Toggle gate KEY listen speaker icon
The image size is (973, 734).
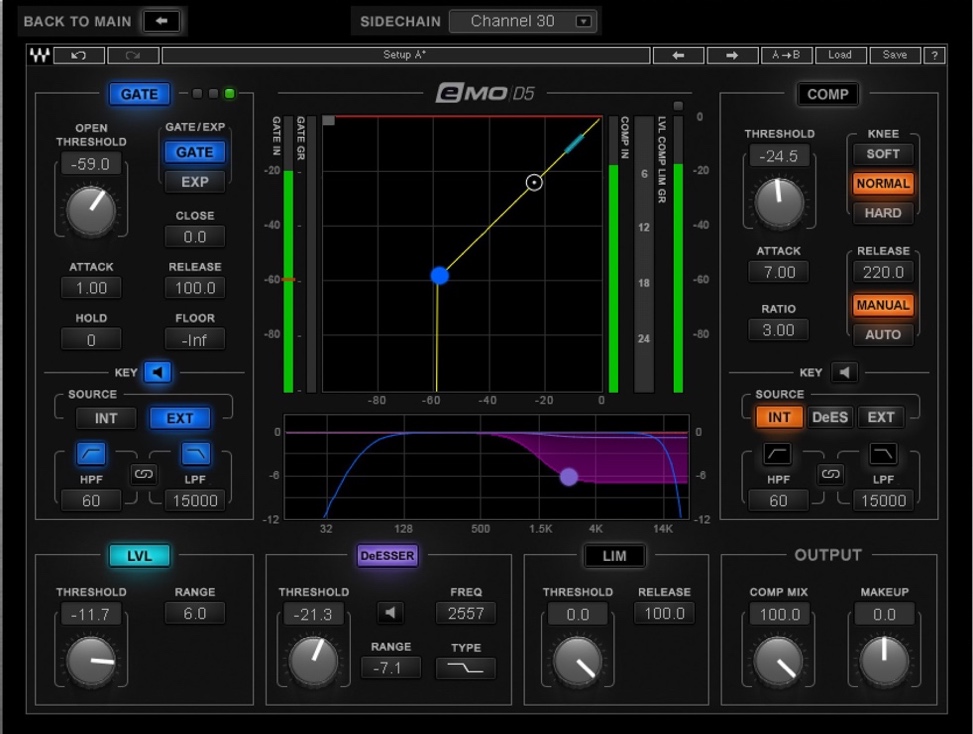point(158,372)
